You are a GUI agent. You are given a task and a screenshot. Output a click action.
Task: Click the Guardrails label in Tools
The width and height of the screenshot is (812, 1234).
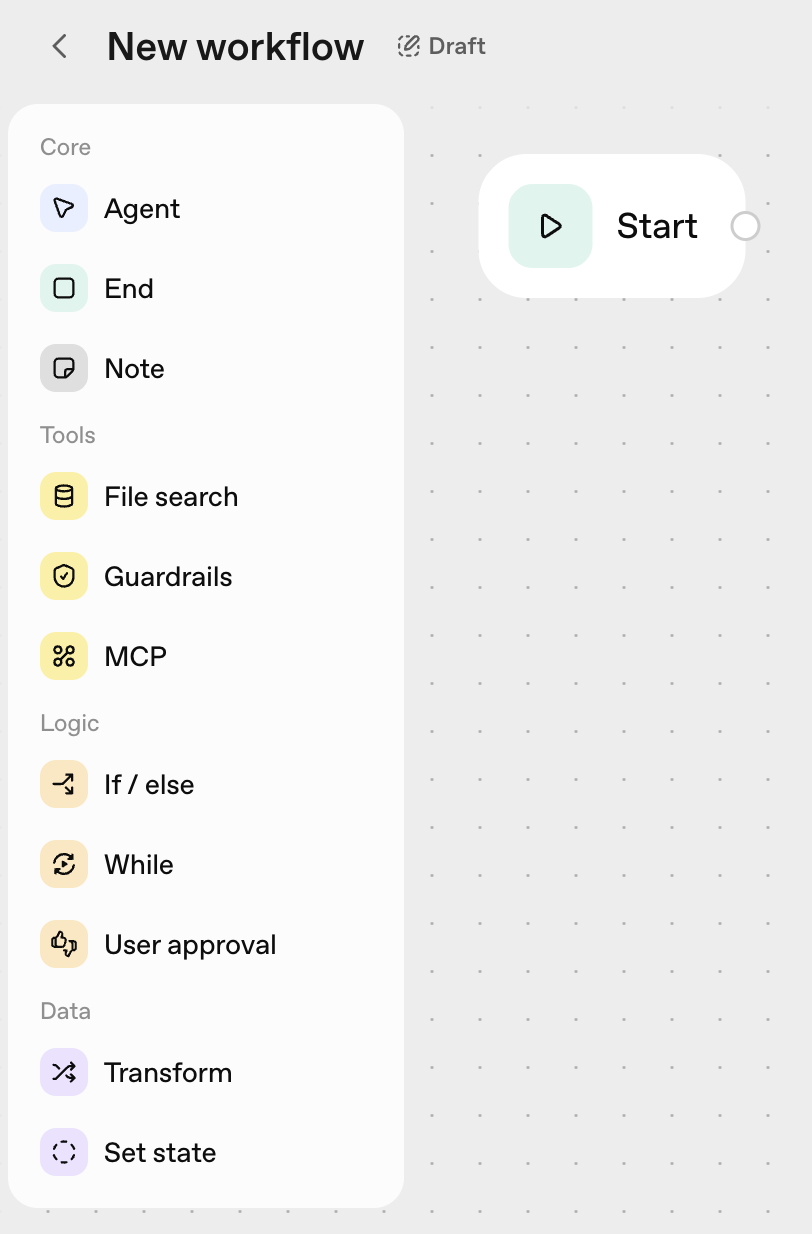tap(168, 577)
